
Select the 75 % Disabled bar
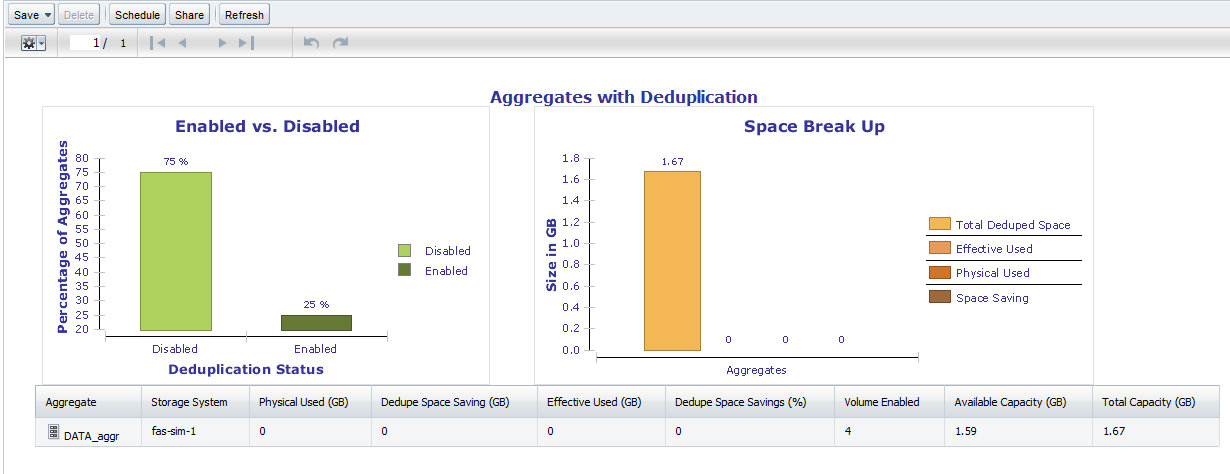coord(176,251)
